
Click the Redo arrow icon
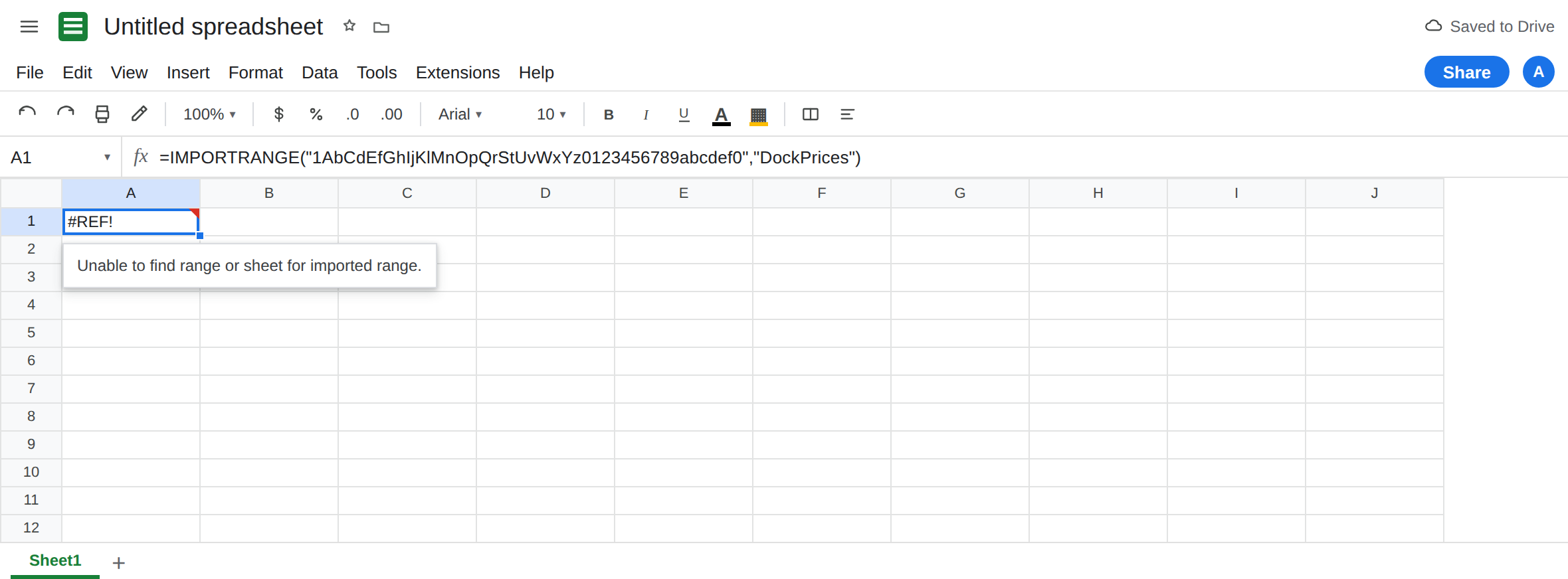pyautogui.click(x=65, y=114)
